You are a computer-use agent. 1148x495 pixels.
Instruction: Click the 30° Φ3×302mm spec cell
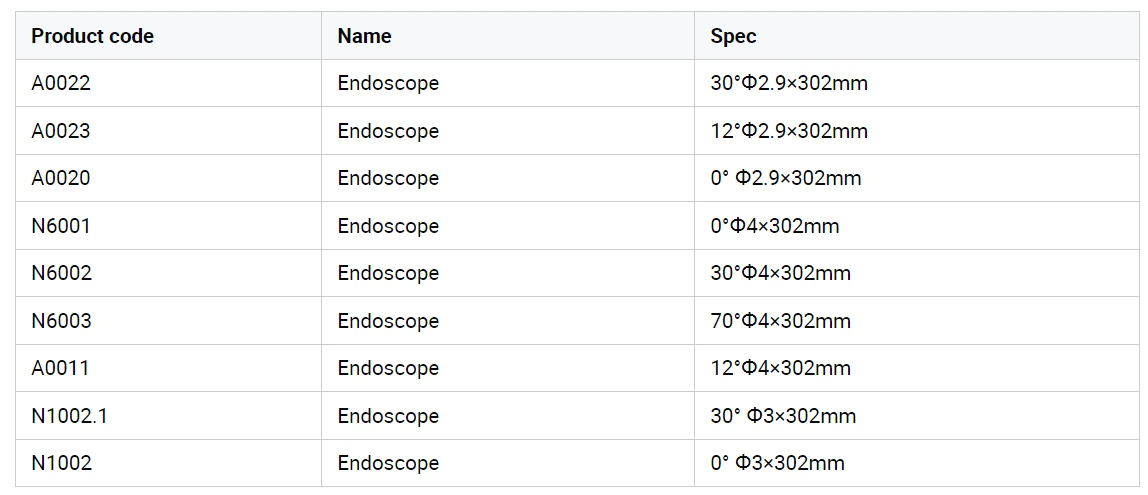point(917,416)
